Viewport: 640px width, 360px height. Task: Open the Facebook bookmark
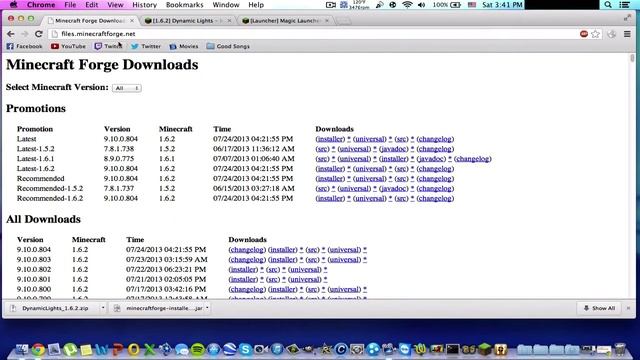coord(24,46)
